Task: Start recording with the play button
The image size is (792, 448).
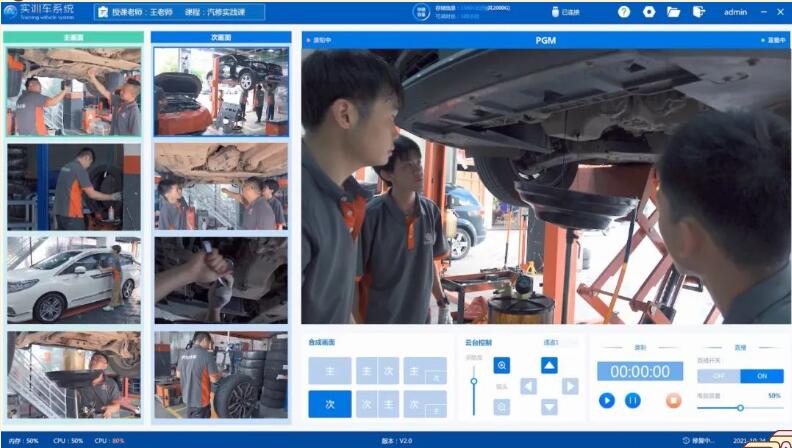Action: coord(607,400)
